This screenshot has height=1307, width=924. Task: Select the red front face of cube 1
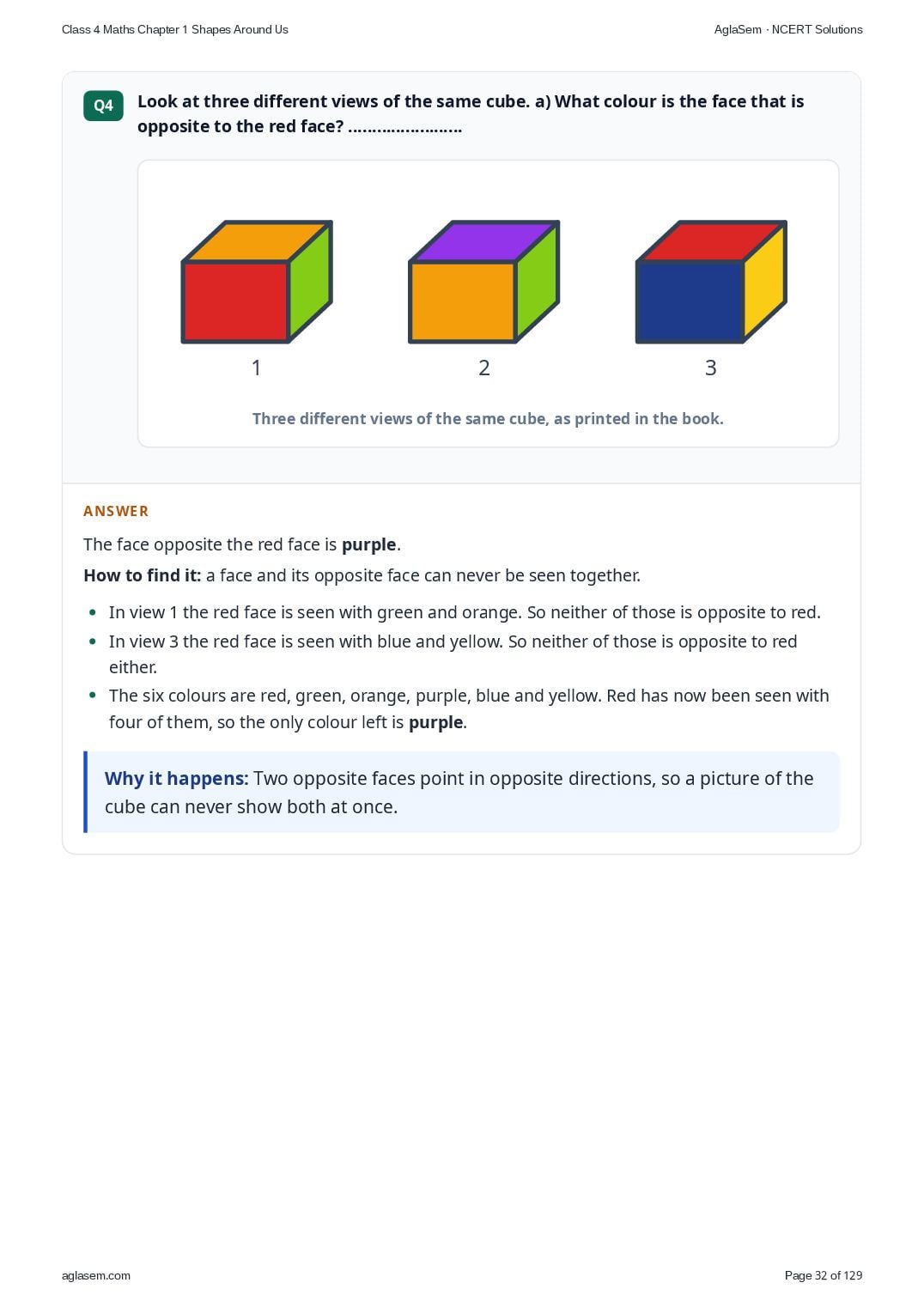coord(235,301)
